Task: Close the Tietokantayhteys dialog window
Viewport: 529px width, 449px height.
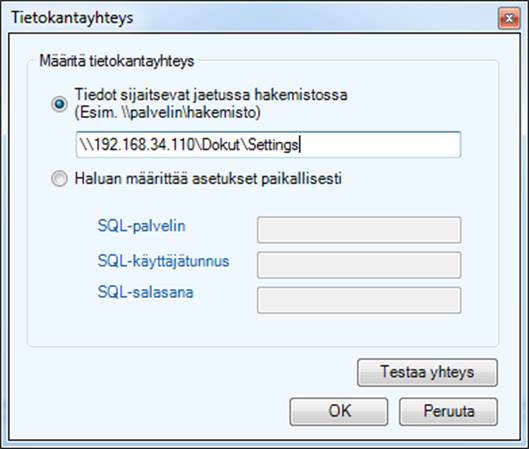Action: (x=509, y=18)
